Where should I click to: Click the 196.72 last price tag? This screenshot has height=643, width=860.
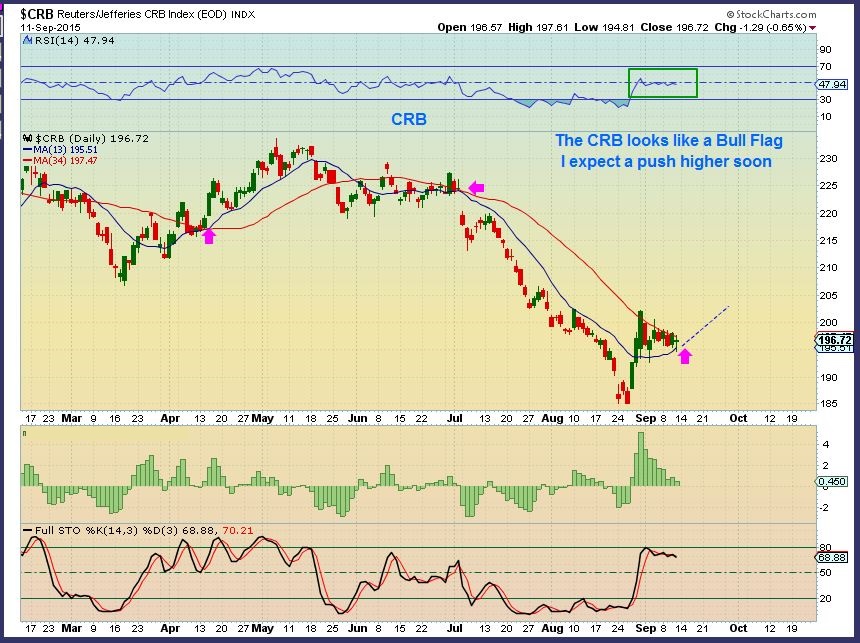coord(834,340)
